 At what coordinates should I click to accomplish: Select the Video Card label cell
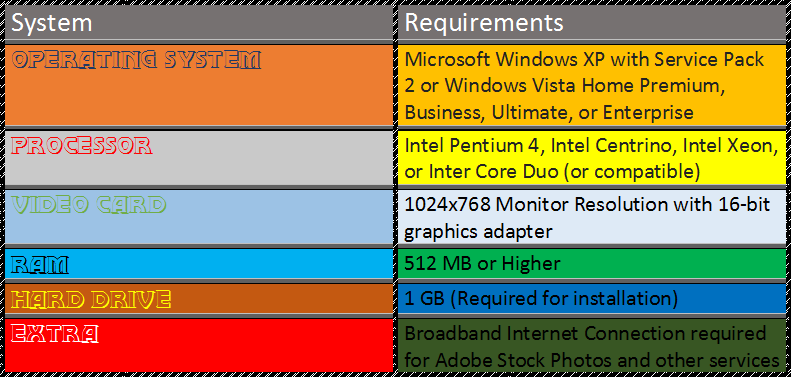coord(199,217)
